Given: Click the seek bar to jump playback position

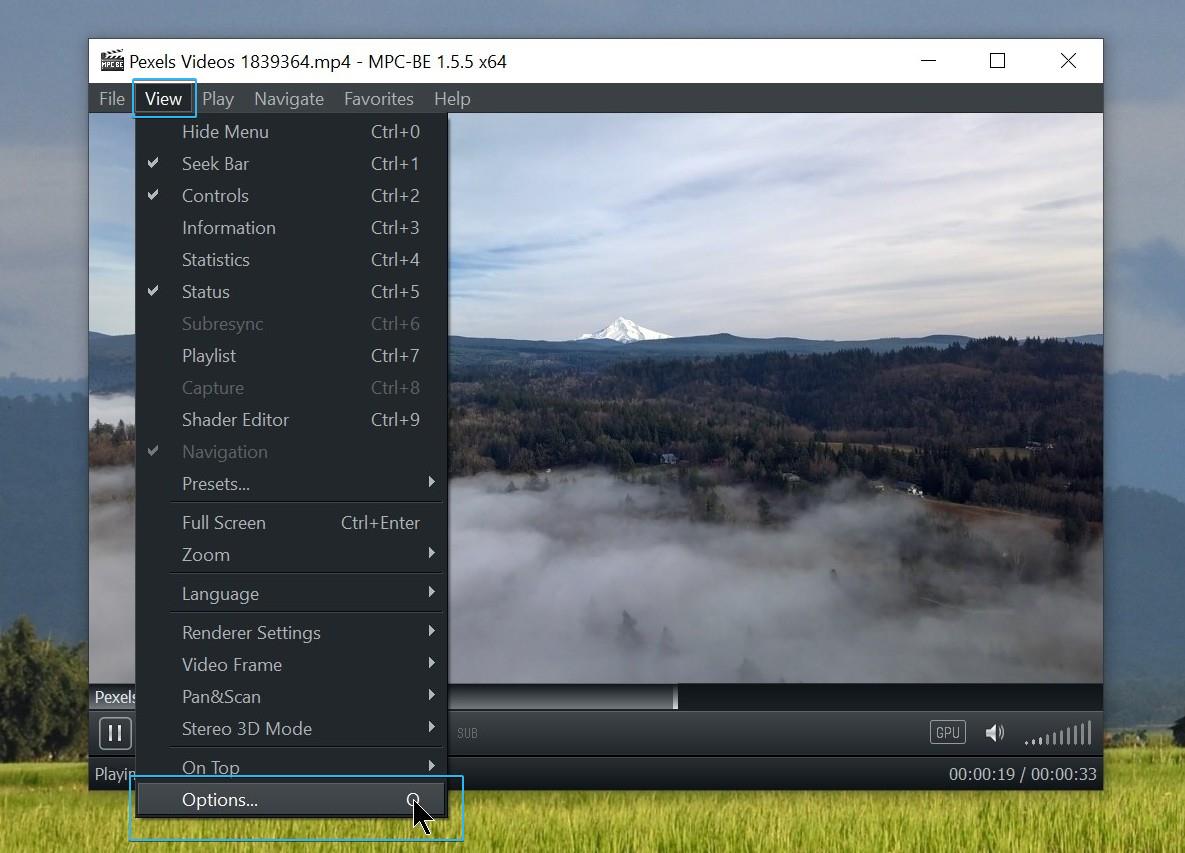Looking at the screenshot, I should [800, 697].
